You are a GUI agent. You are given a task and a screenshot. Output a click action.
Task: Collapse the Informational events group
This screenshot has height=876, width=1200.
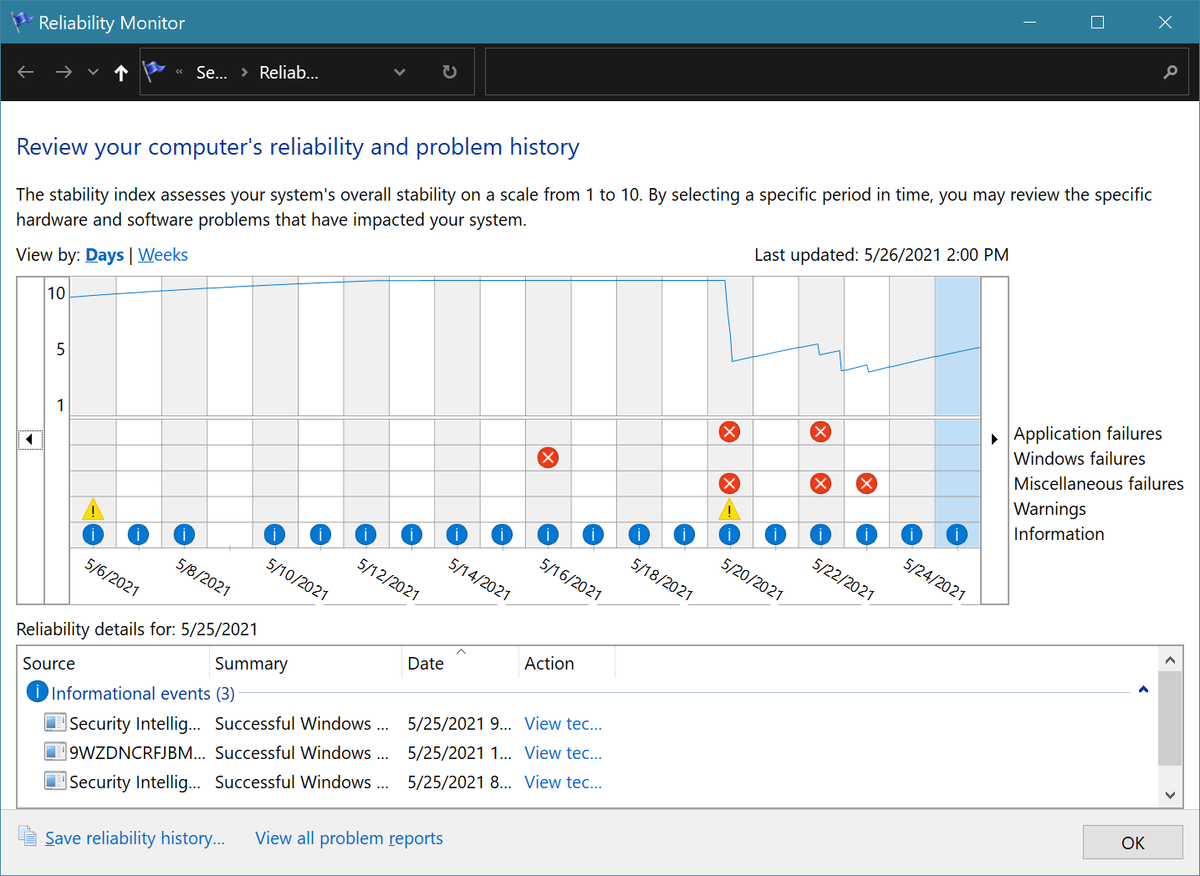[x=1142, y=690]
